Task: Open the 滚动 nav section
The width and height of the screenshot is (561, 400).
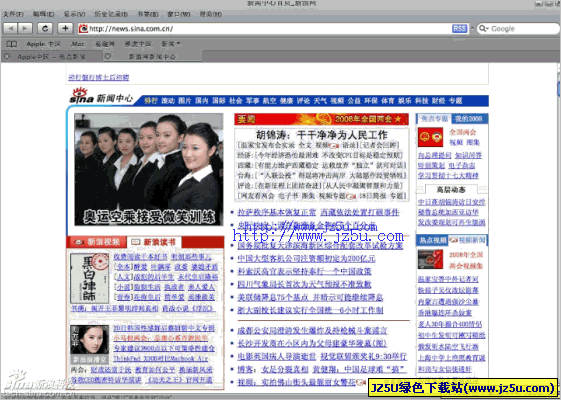Action: [168, 101]
